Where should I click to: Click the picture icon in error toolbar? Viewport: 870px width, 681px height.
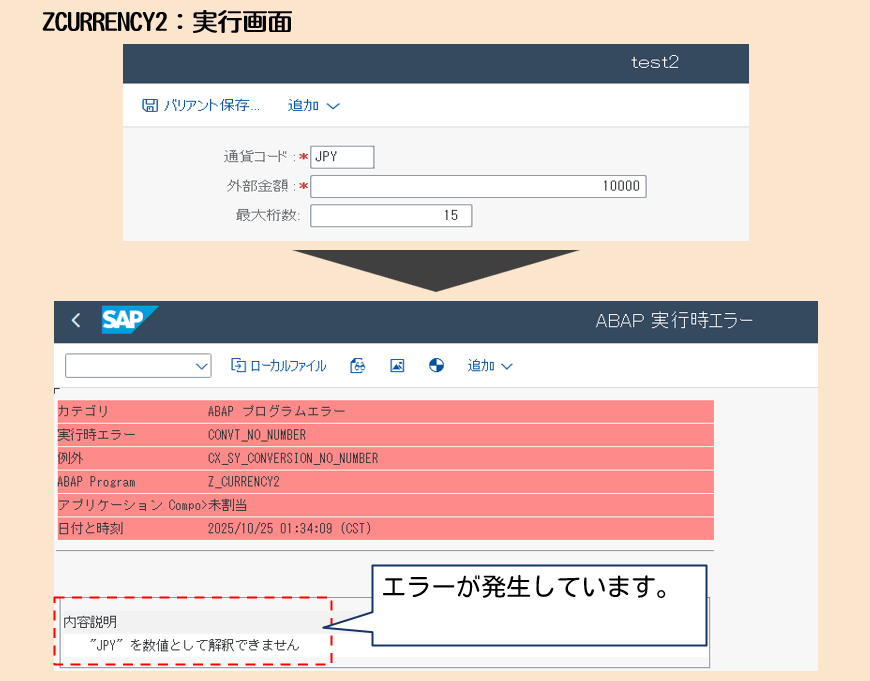point(397,366)
